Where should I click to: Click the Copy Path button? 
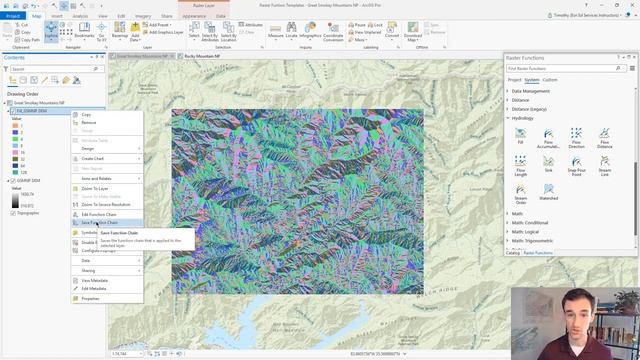click(27, 40)
